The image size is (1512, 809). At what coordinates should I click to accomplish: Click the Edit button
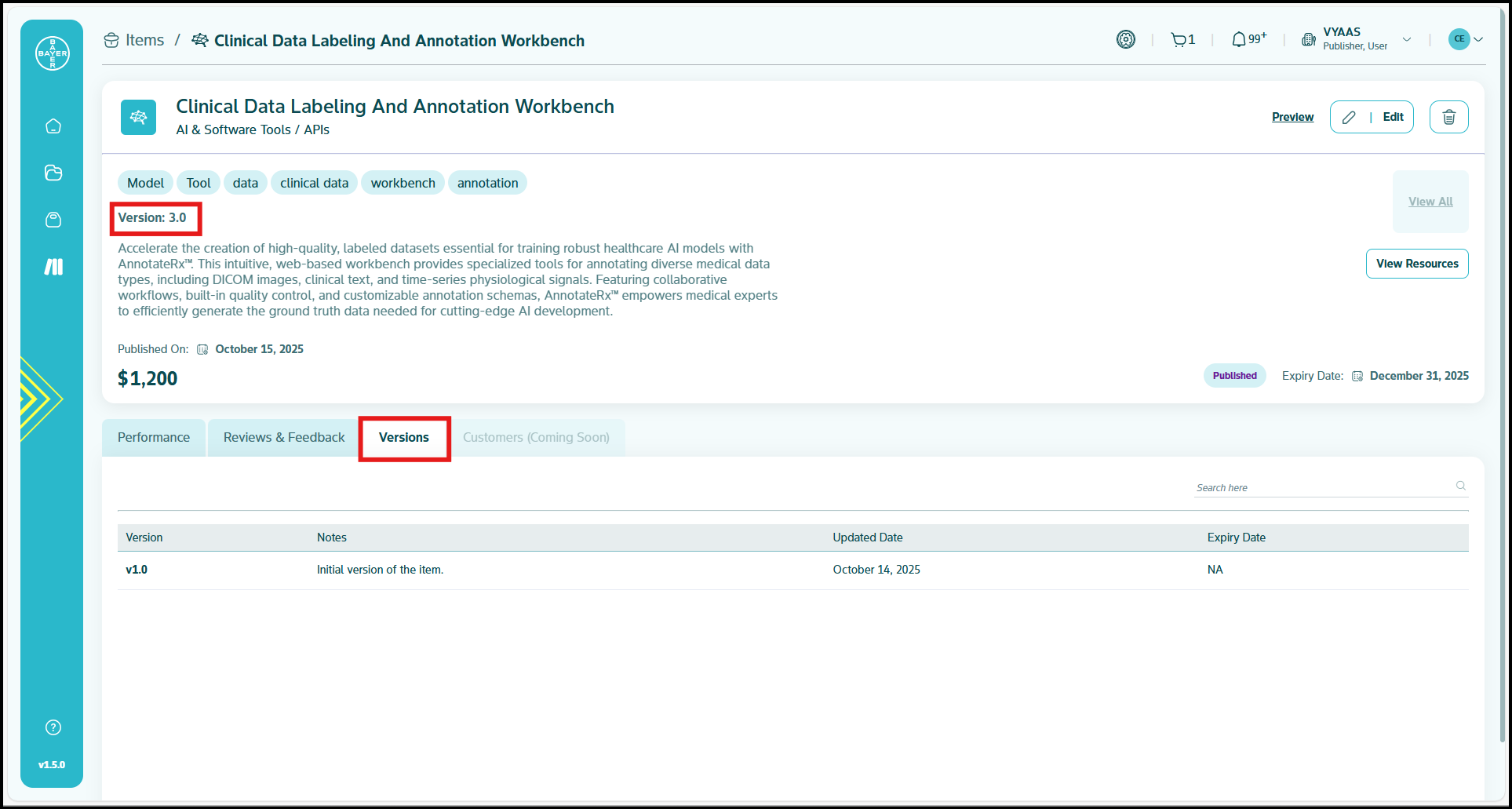pyautogui.click(x=1372, y=117)
